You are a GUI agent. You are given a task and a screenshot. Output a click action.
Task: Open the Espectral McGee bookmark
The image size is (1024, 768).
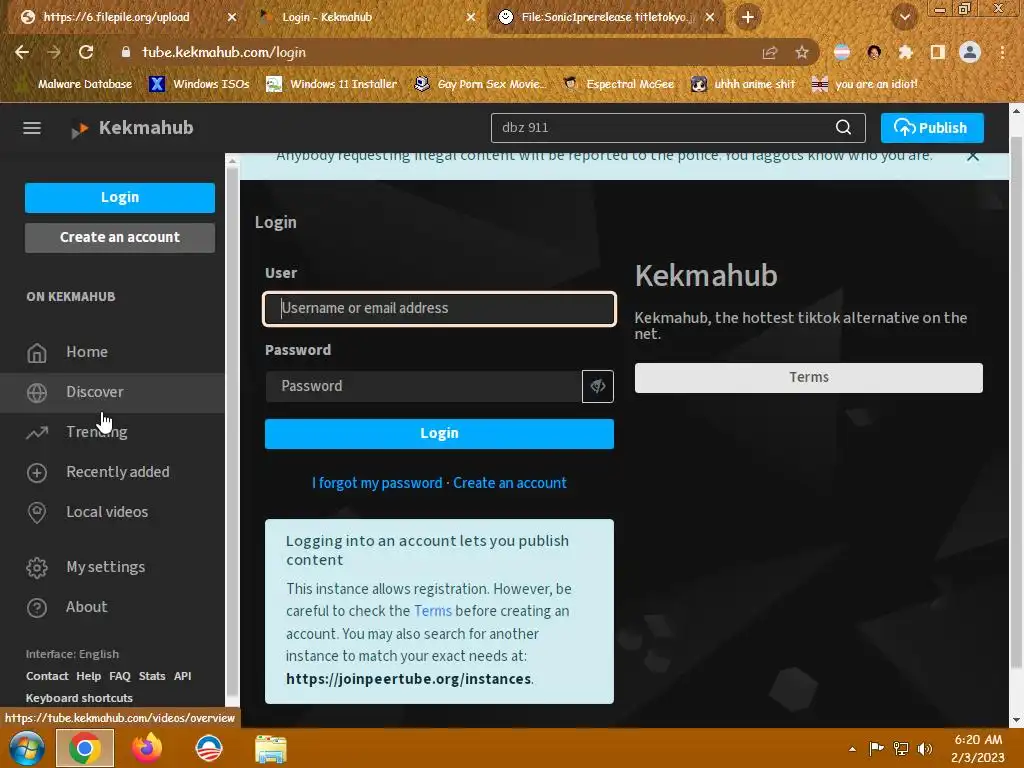618,84
